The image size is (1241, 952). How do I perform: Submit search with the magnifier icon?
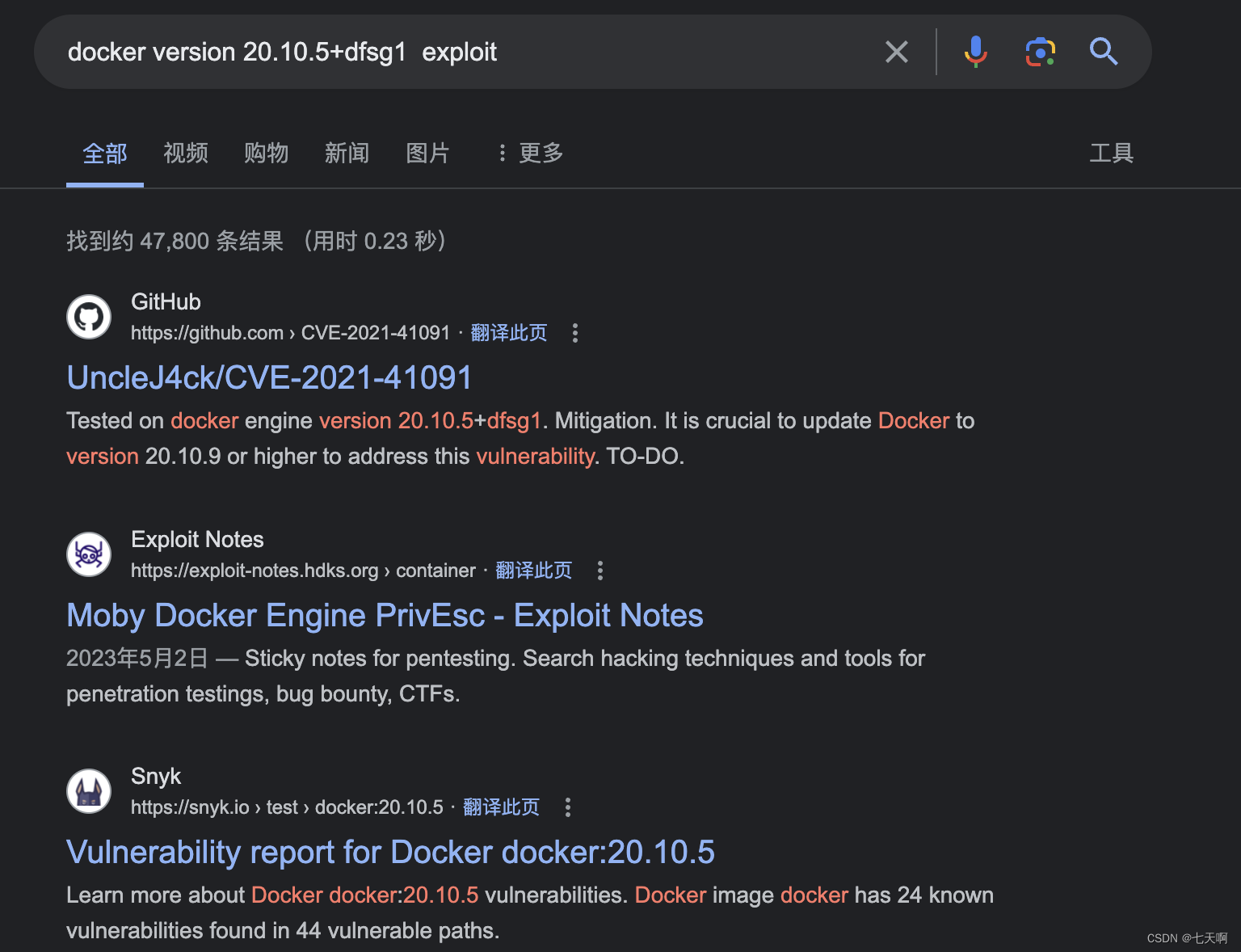(x=1104, y=52)
